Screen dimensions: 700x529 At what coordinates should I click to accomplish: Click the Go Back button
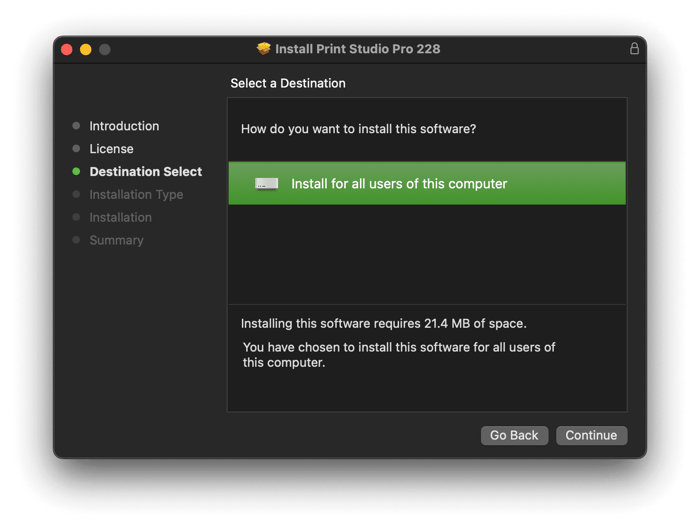(514, 435)
